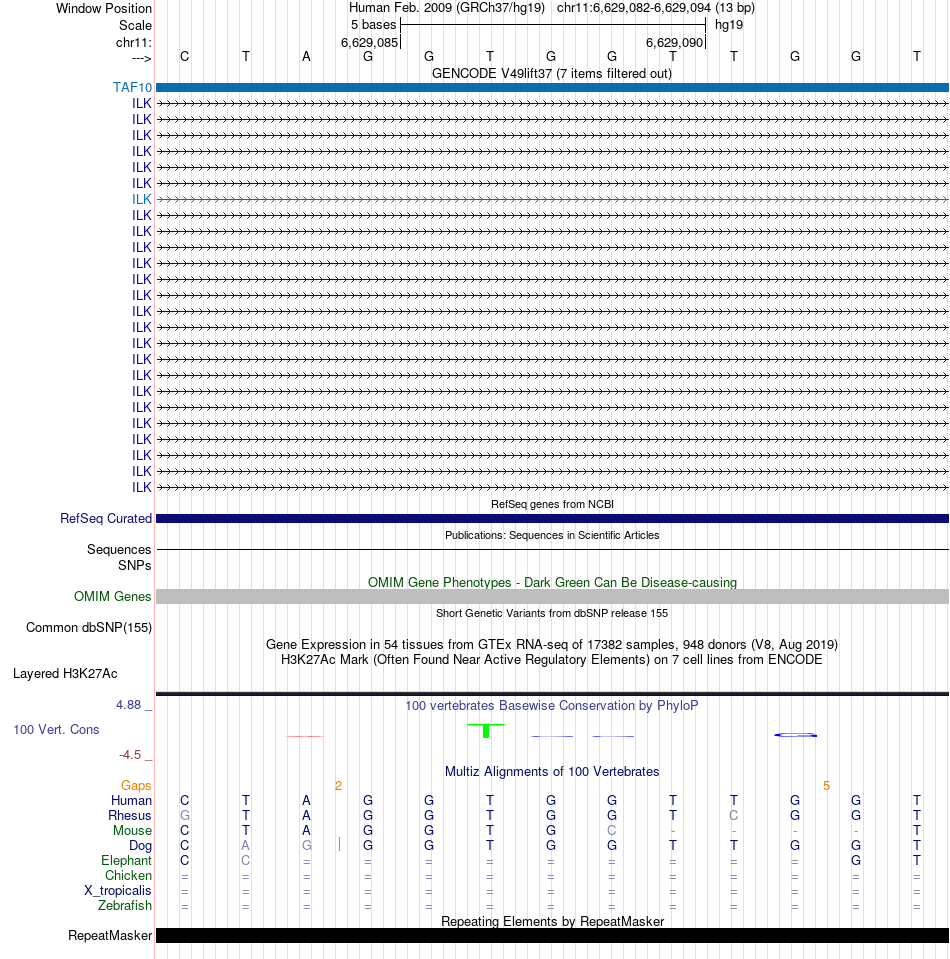Click the Human alignment row label

click(132, 801)
